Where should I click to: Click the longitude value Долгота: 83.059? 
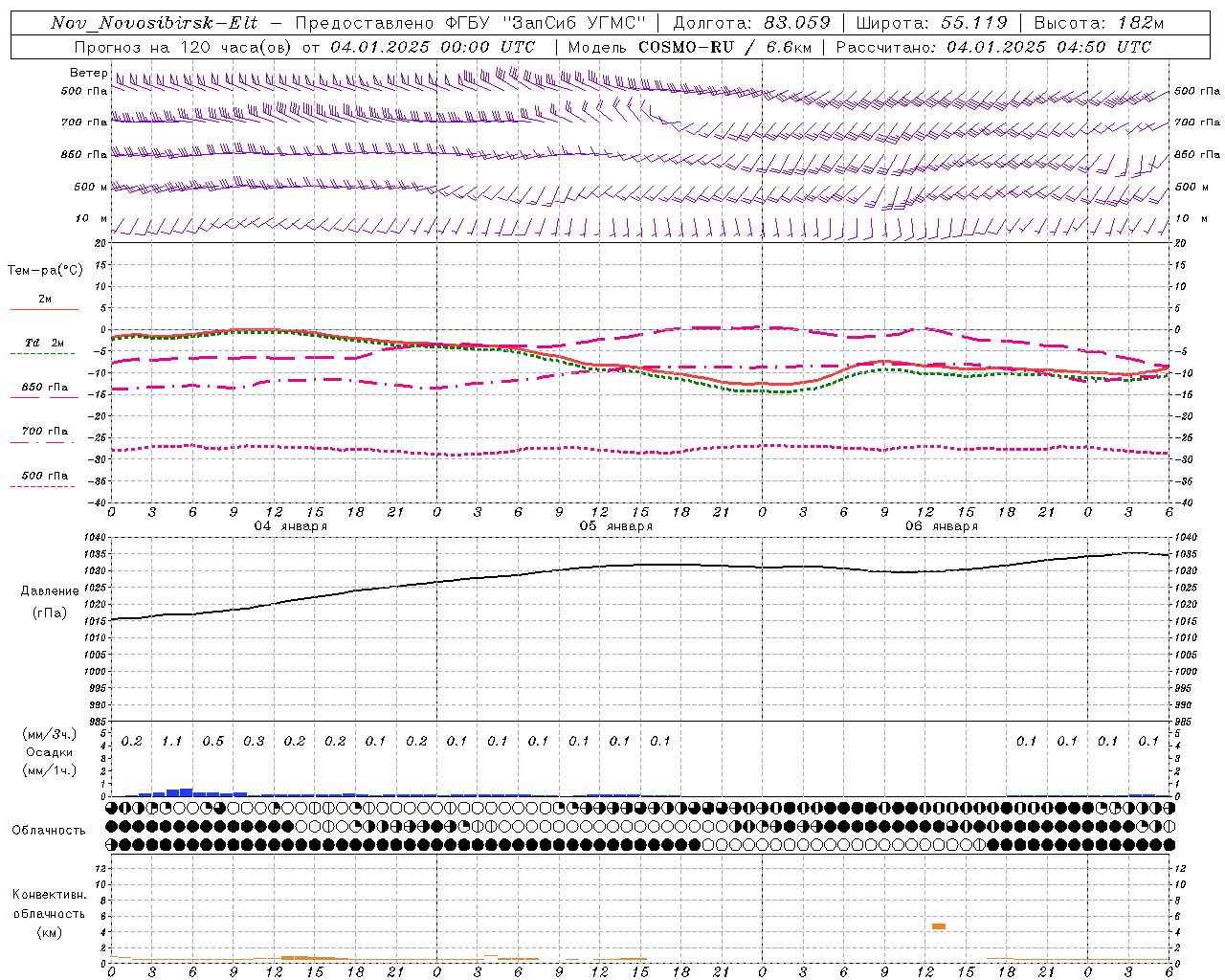752,23
